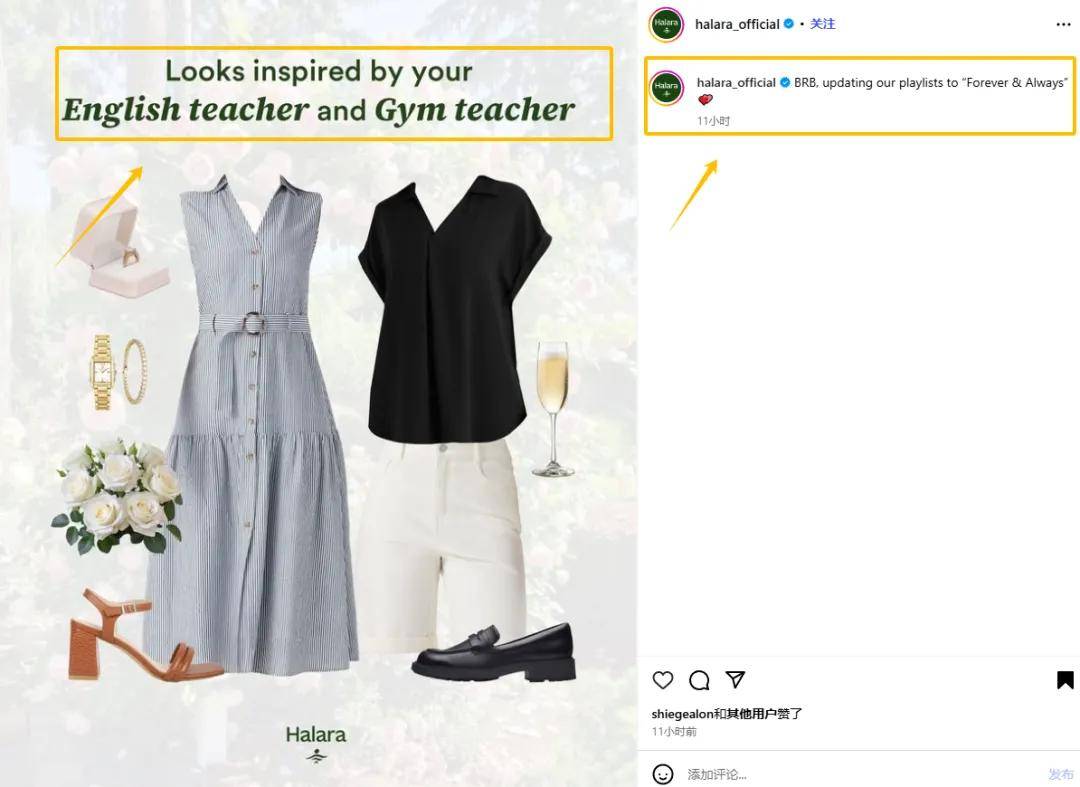Like the post with the heart icon
The width and height of the screenshot is (1080, 787).
662,680
